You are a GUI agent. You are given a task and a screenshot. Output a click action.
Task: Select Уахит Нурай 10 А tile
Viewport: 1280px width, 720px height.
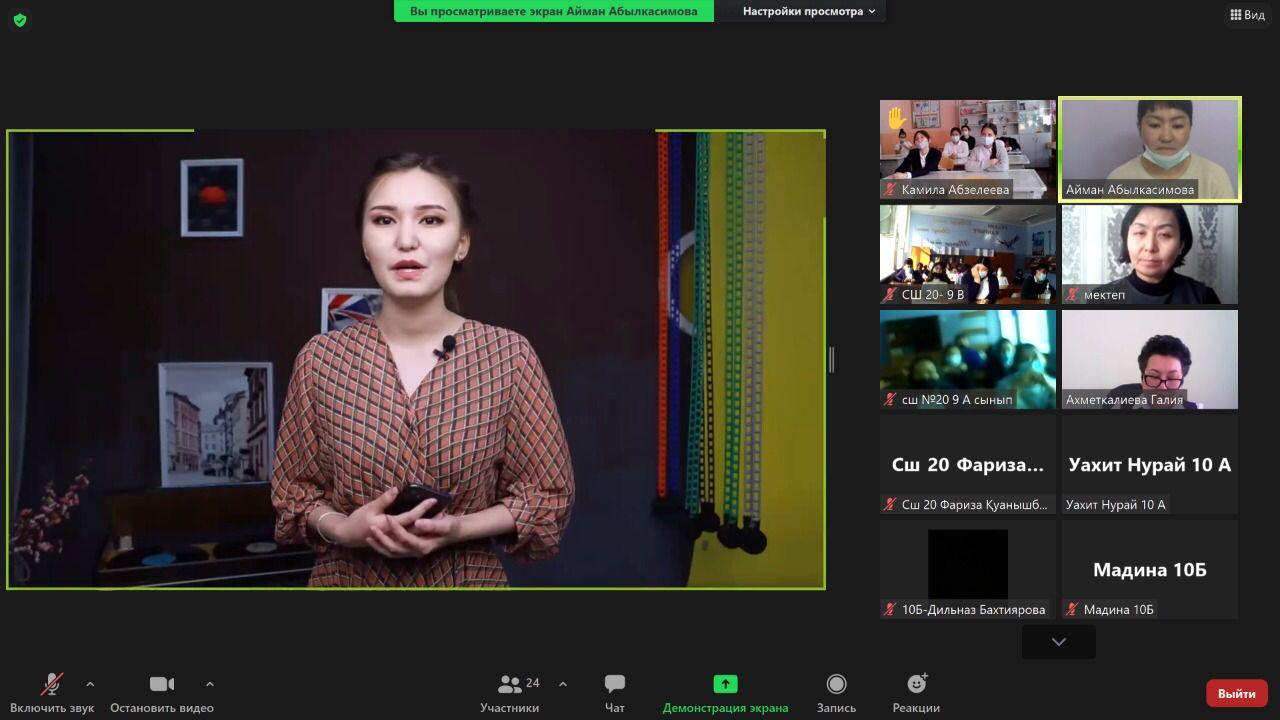1149,464
